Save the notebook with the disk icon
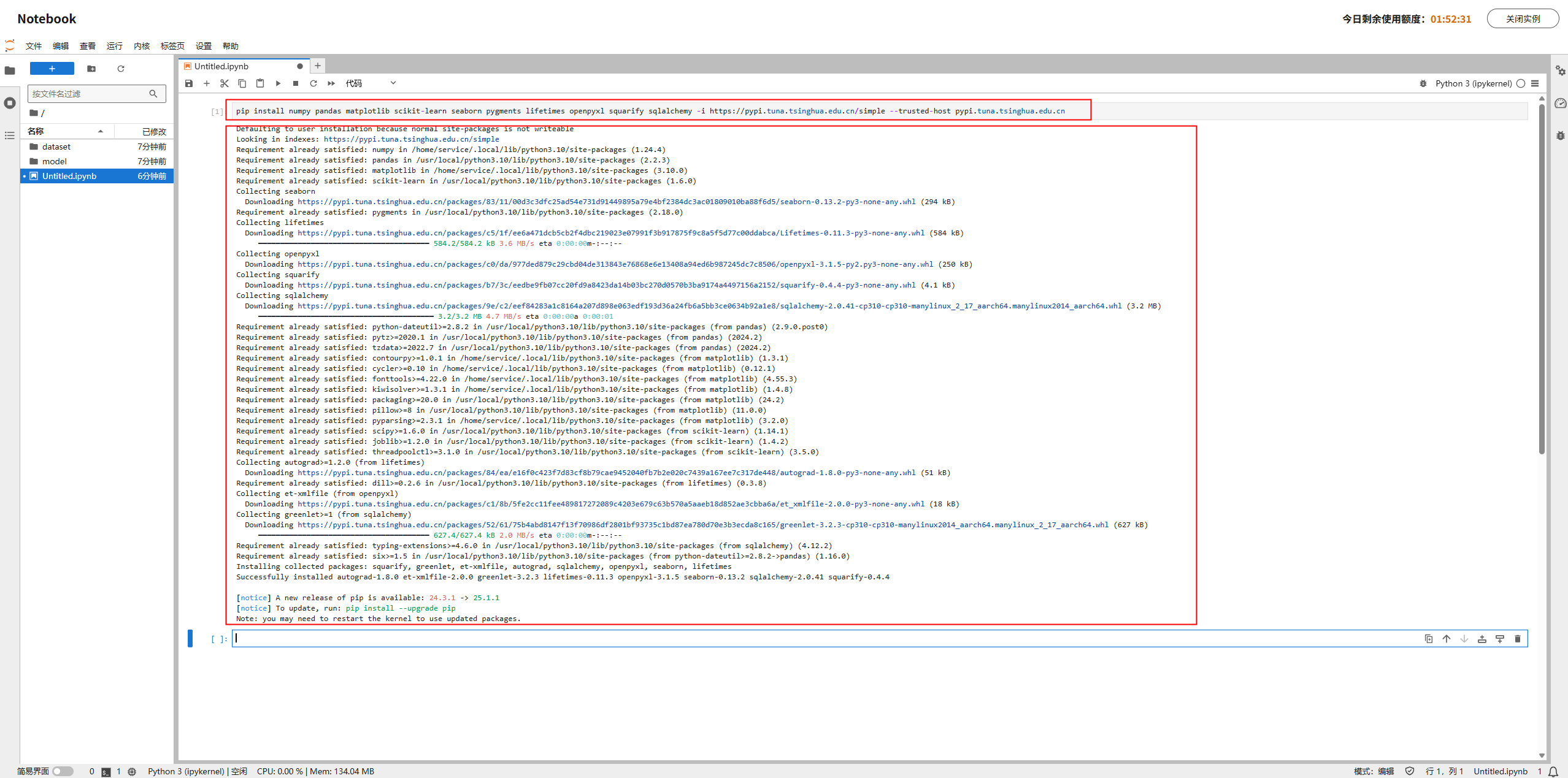The image size is (1568, 778). [x=189, y=83]
